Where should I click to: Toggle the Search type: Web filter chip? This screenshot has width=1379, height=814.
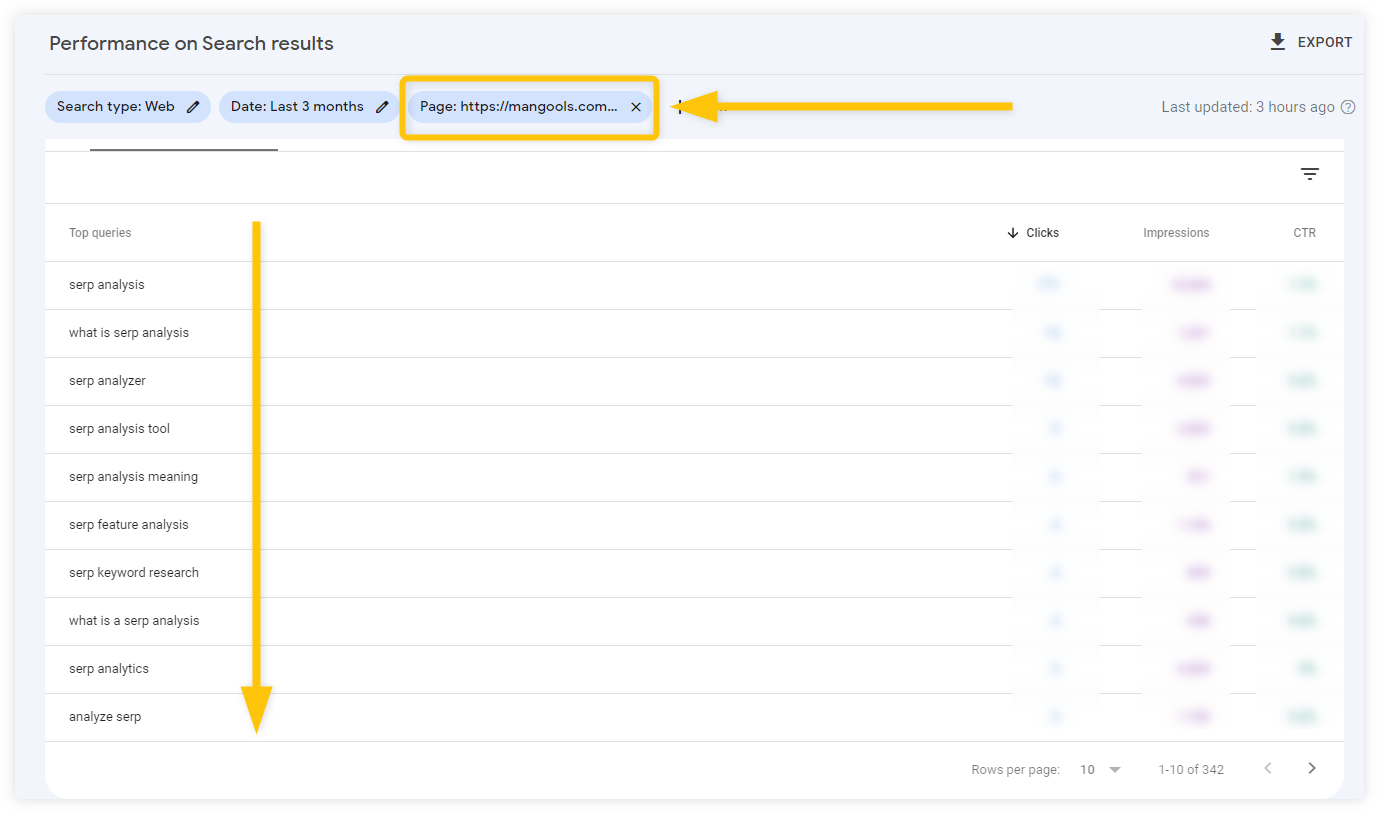coord(127,106)
